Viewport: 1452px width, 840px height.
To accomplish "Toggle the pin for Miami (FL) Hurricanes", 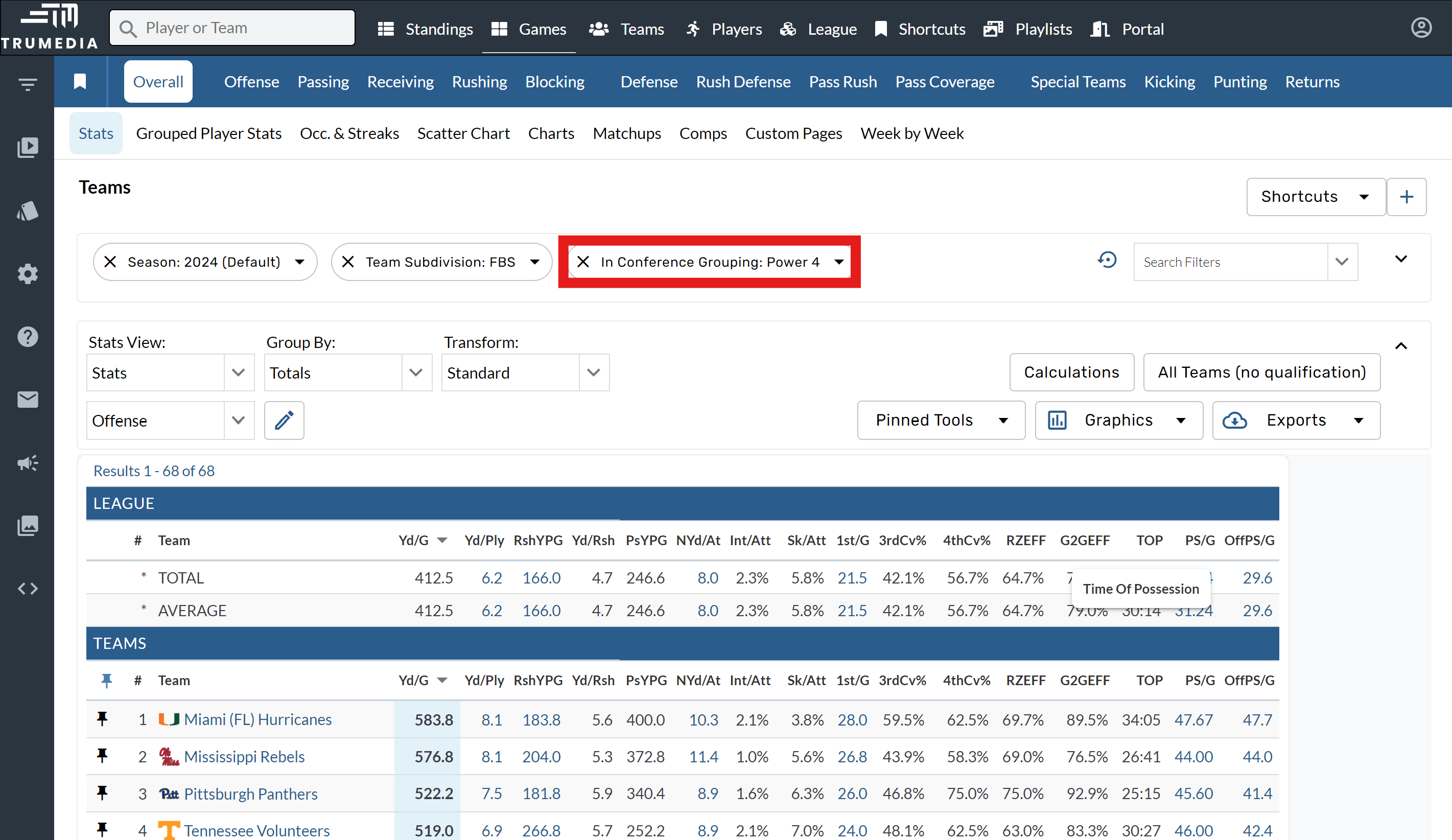I will click(103, 719).
